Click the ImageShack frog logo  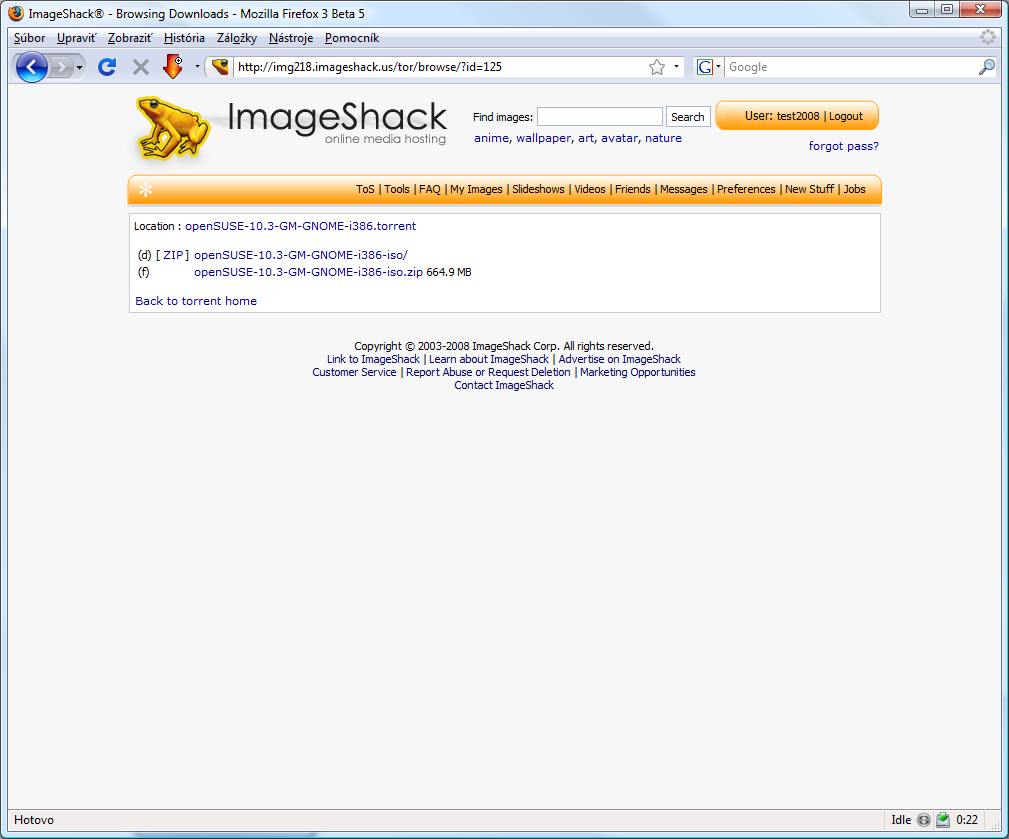click(172, 128)
